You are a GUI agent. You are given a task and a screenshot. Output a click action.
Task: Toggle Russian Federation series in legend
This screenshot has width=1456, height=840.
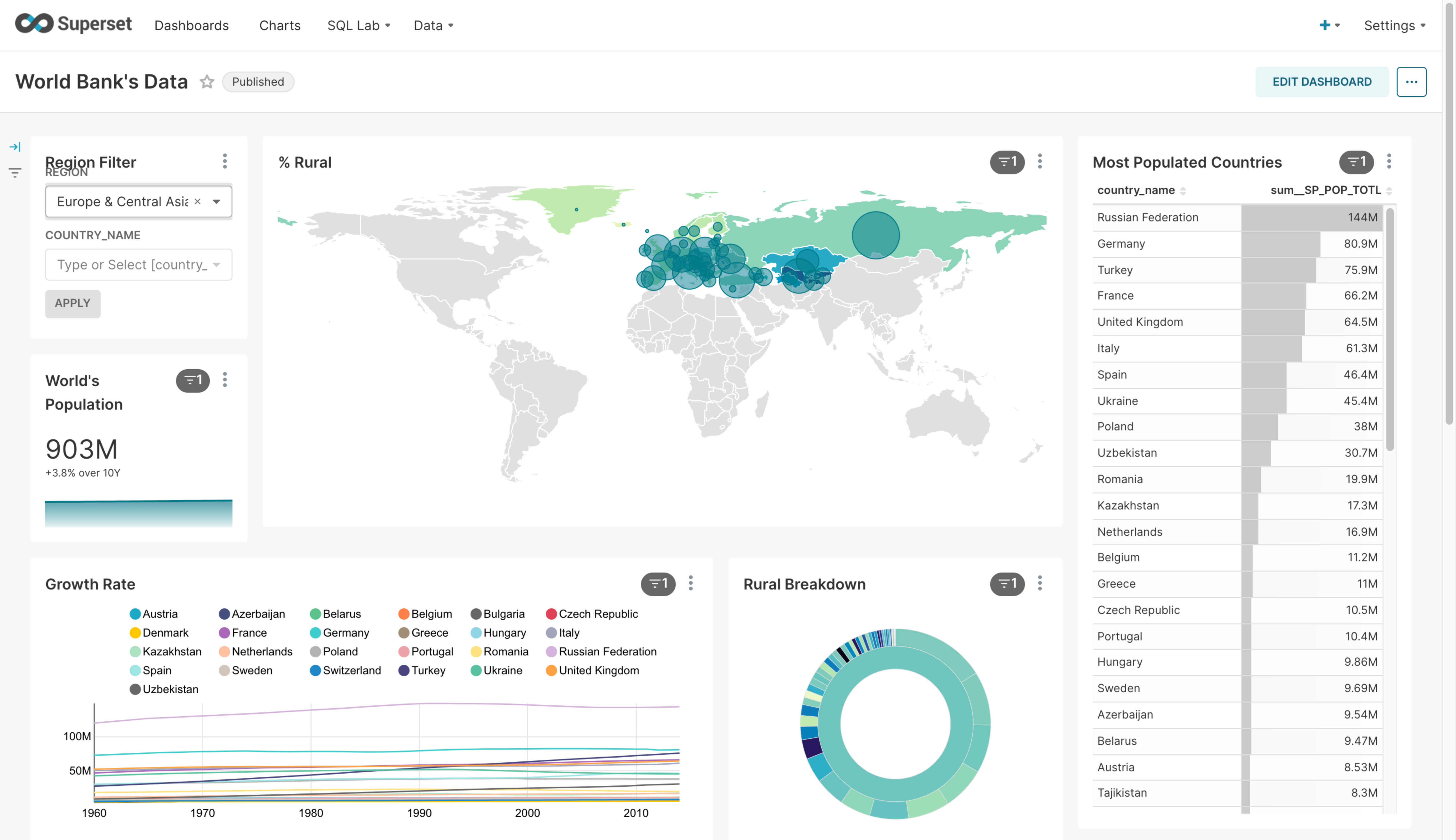[x=601, y=651]
